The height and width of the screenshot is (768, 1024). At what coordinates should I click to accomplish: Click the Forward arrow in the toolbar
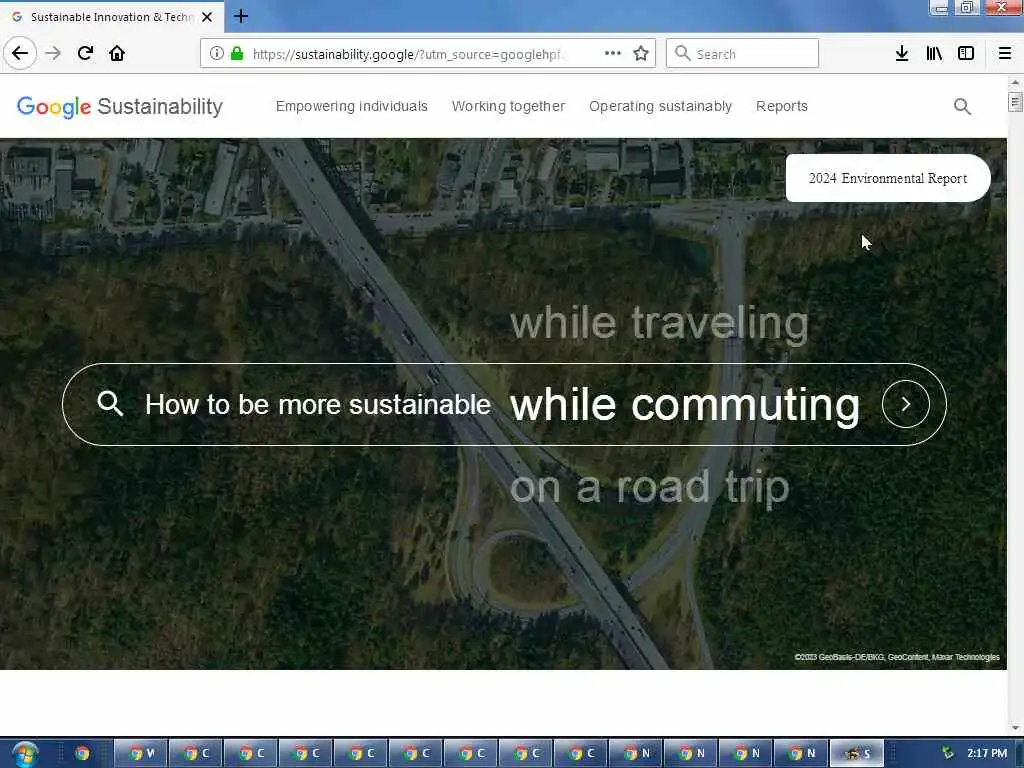[53, 53]
